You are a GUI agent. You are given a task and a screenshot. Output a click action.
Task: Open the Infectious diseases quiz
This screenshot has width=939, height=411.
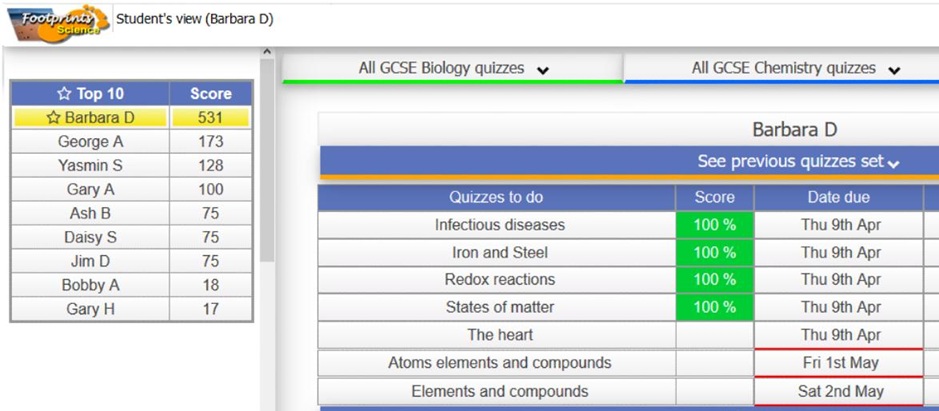[x=499, y=225]
